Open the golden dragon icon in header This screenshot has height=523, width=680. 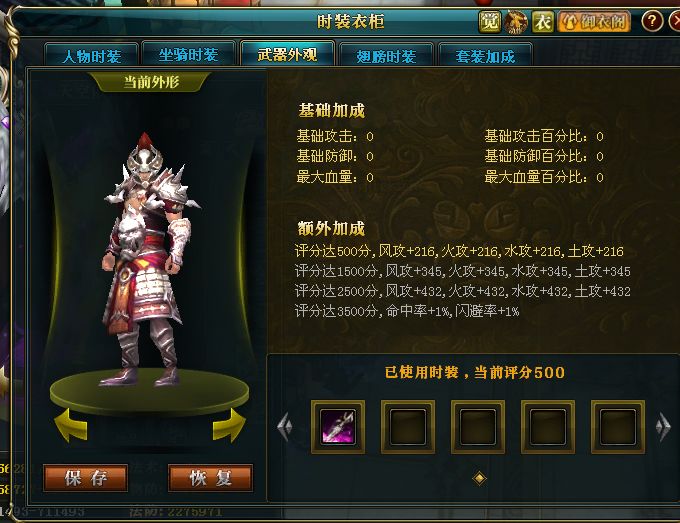(x=516, y=22)
